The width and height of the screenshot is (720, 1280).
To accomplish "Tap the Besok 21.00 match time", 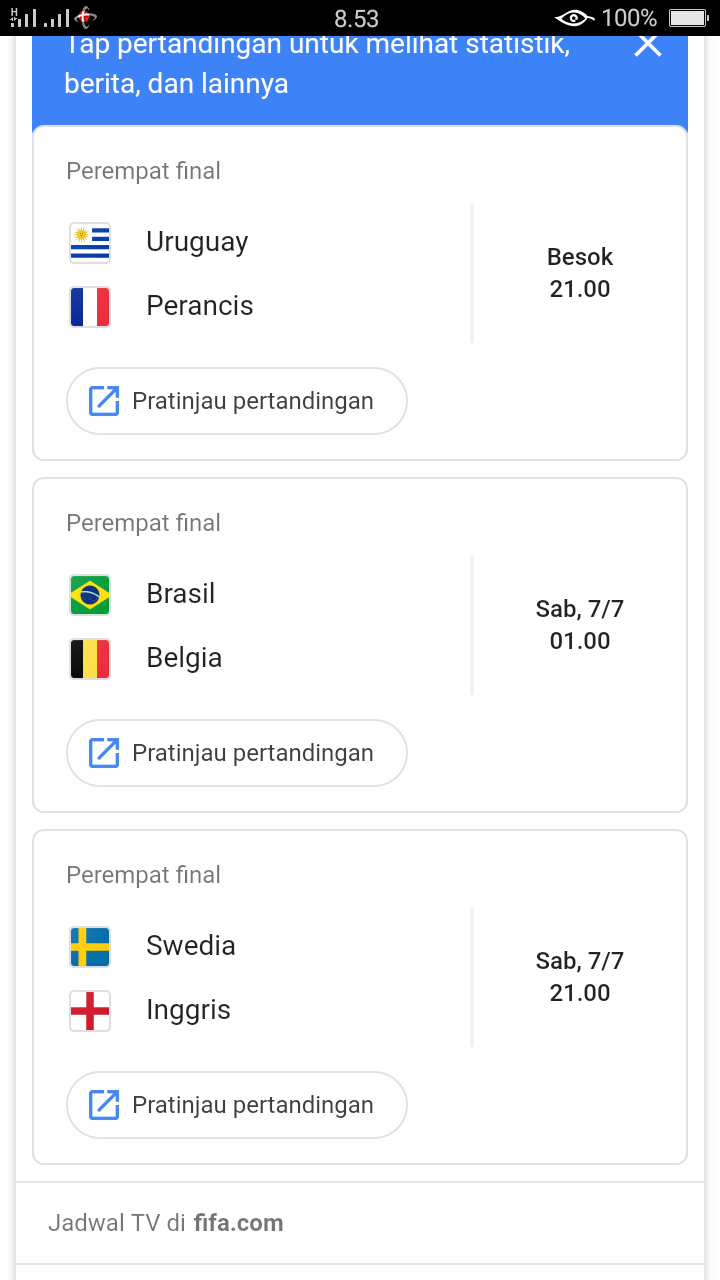I will [580, 273].
